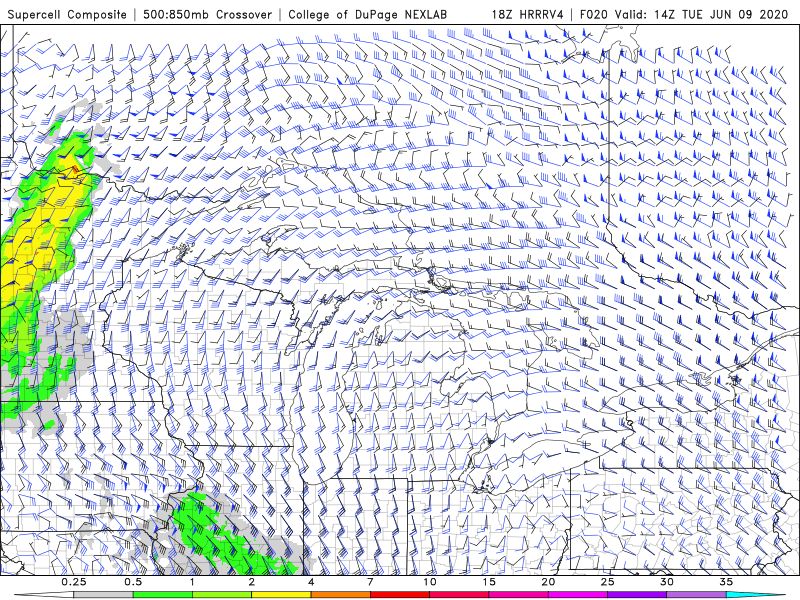The height and width of the screenshot is (600, 800).
Task: Click the '15' colorbar label
Action: tap(489, 582)
